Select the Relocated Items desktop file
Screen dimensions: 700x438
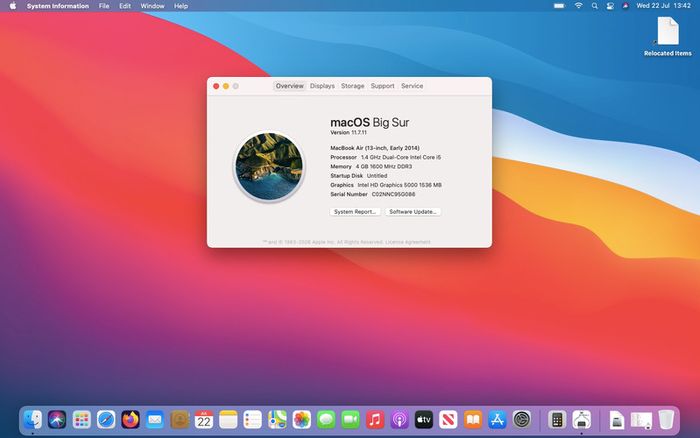point(667,37)
